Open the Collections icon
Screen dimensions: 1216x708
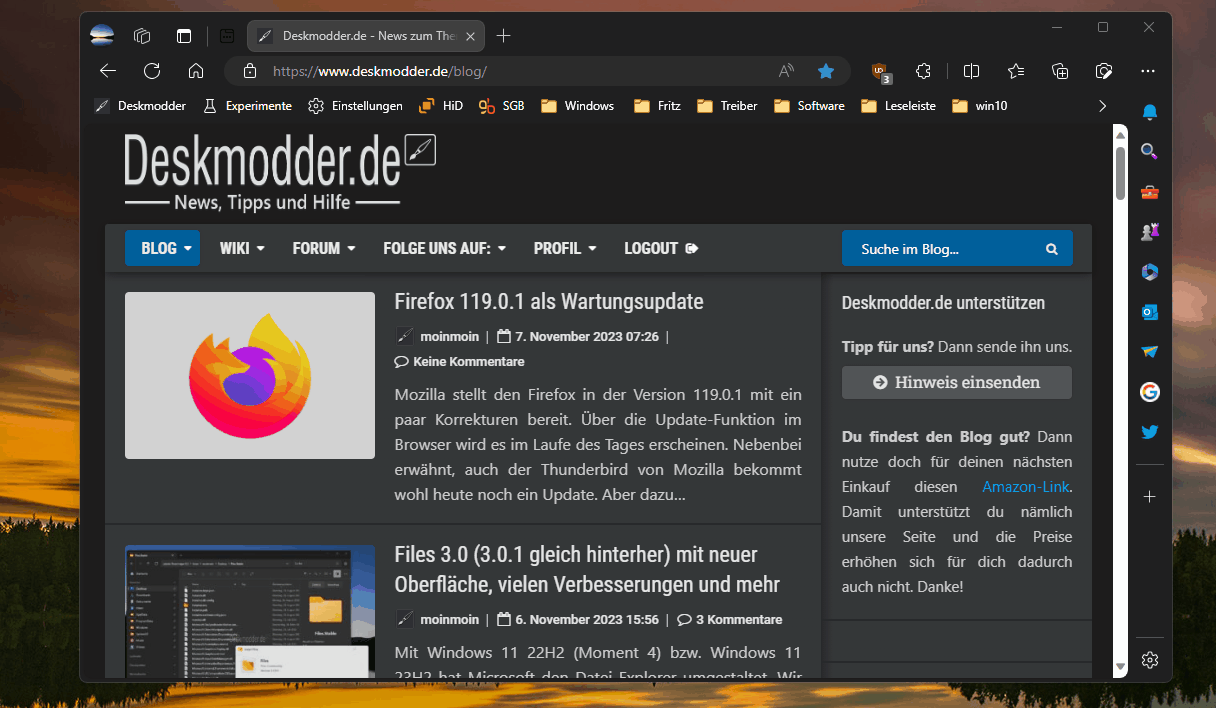[x=1061, y=71]
